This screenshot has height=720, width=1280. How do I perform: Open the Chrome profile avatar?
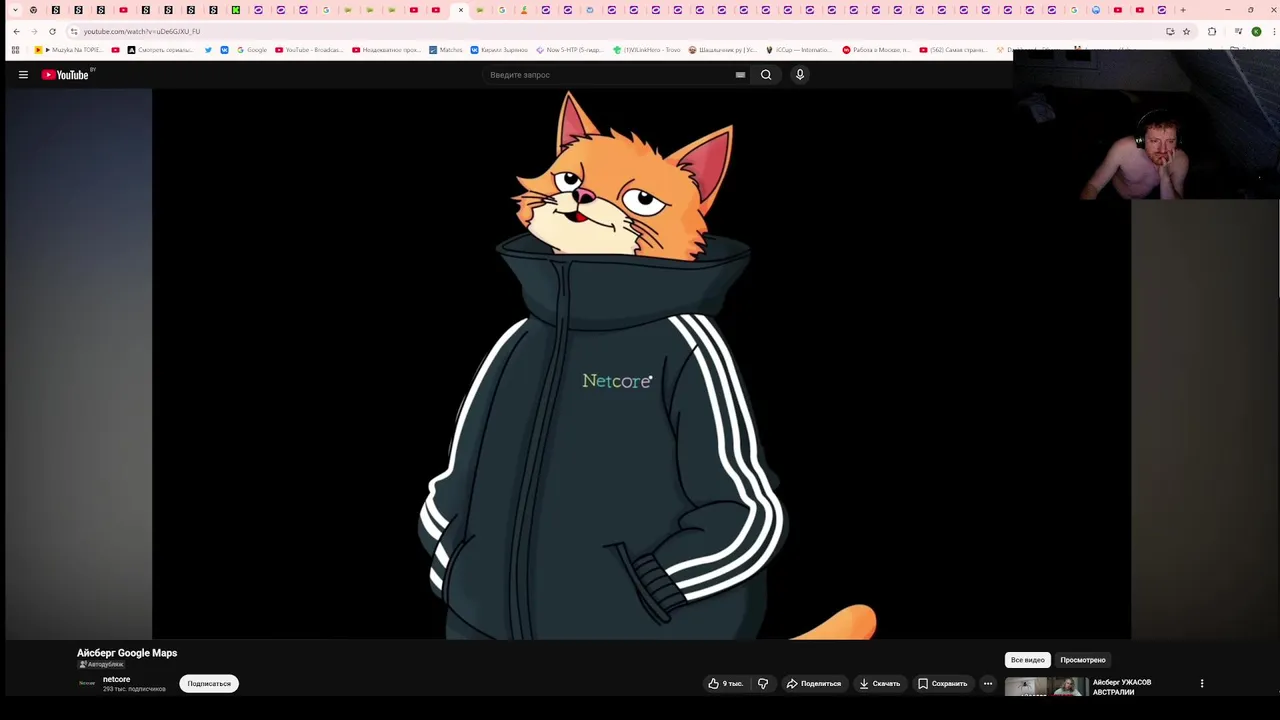pos(1256,31)
